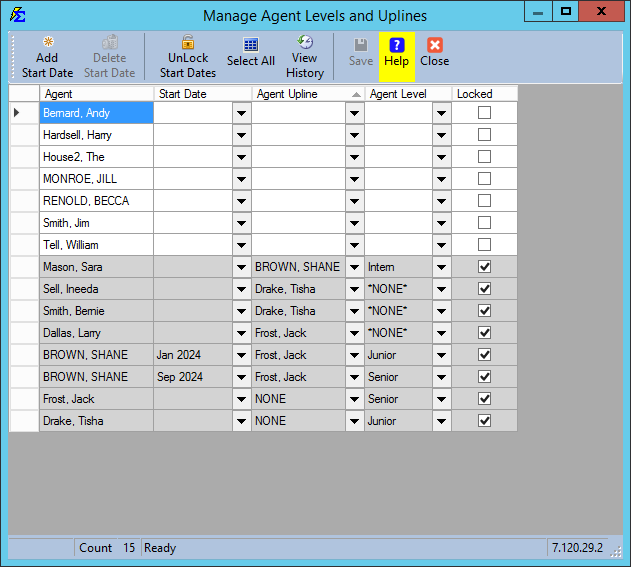Screen dimensions: 631x567
Task: Open Start Date dropdown for MONROE, JILL
Action: [x=241, y=179]
